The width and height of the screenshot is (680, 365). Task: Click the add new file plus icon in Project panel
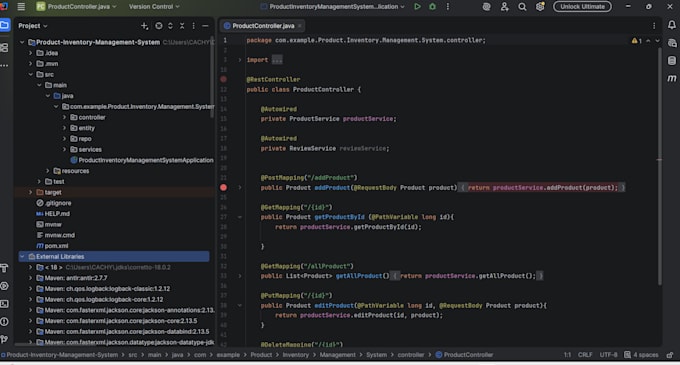pyautogui.click(x=144, y=26)
